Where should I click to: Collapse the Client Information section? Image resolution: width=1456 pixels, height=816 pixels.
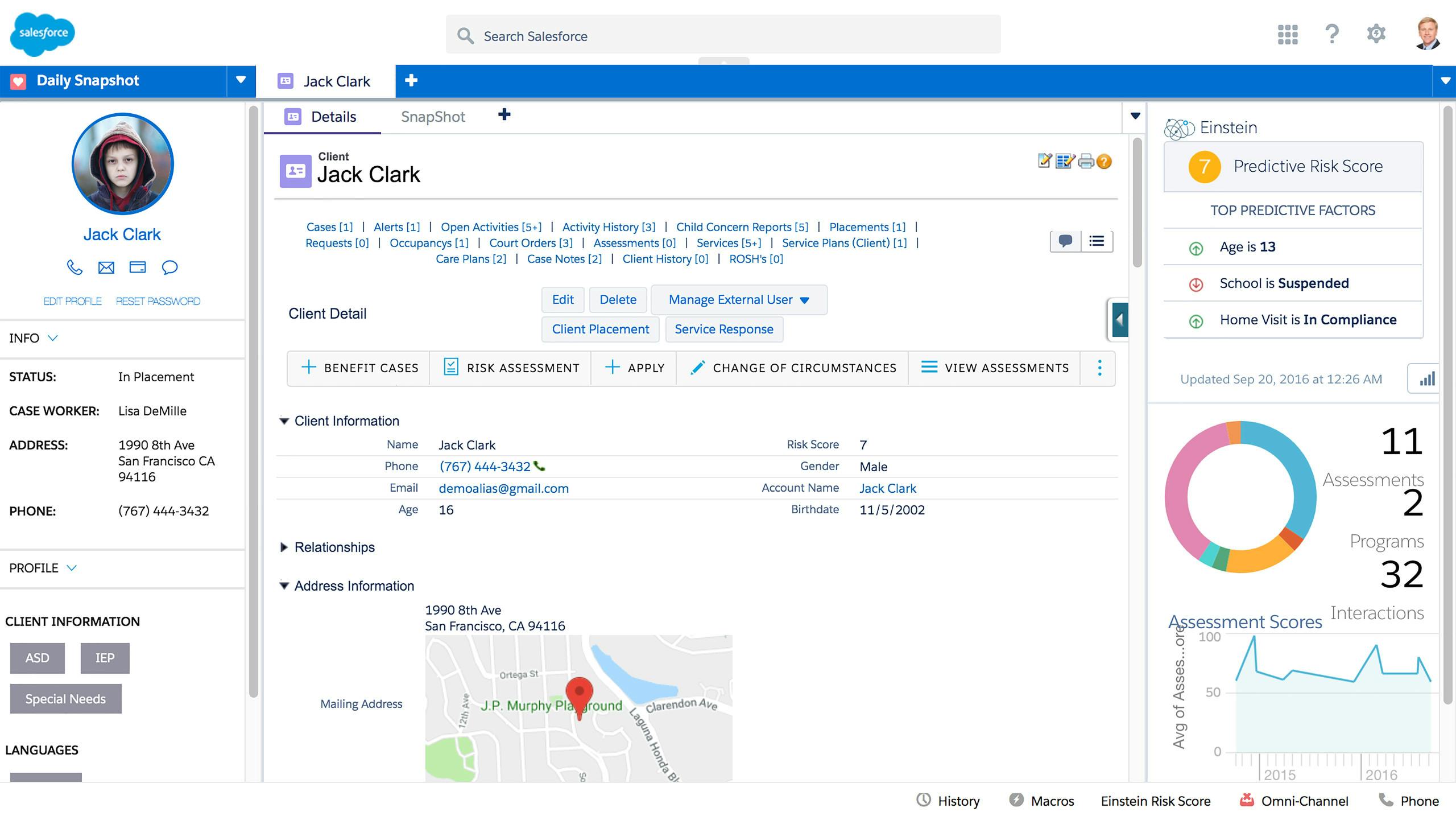284,421
